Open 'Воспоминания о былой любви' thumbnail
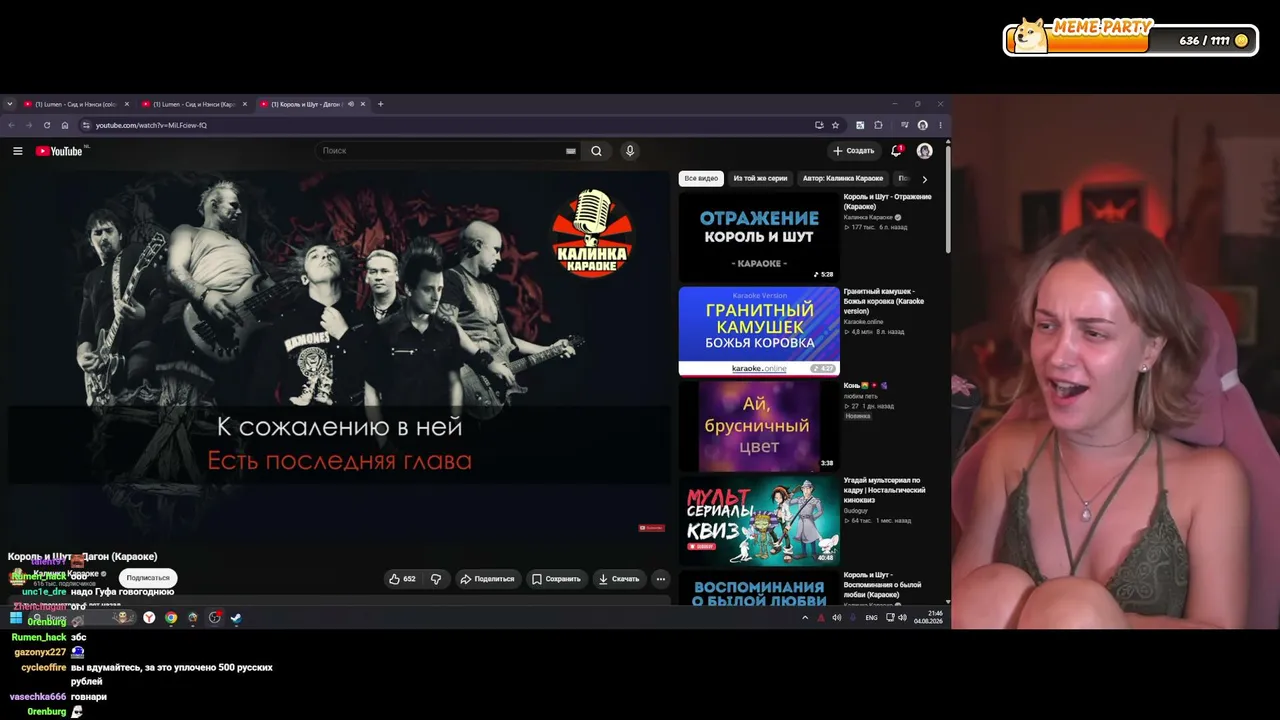 click(759, 588)
